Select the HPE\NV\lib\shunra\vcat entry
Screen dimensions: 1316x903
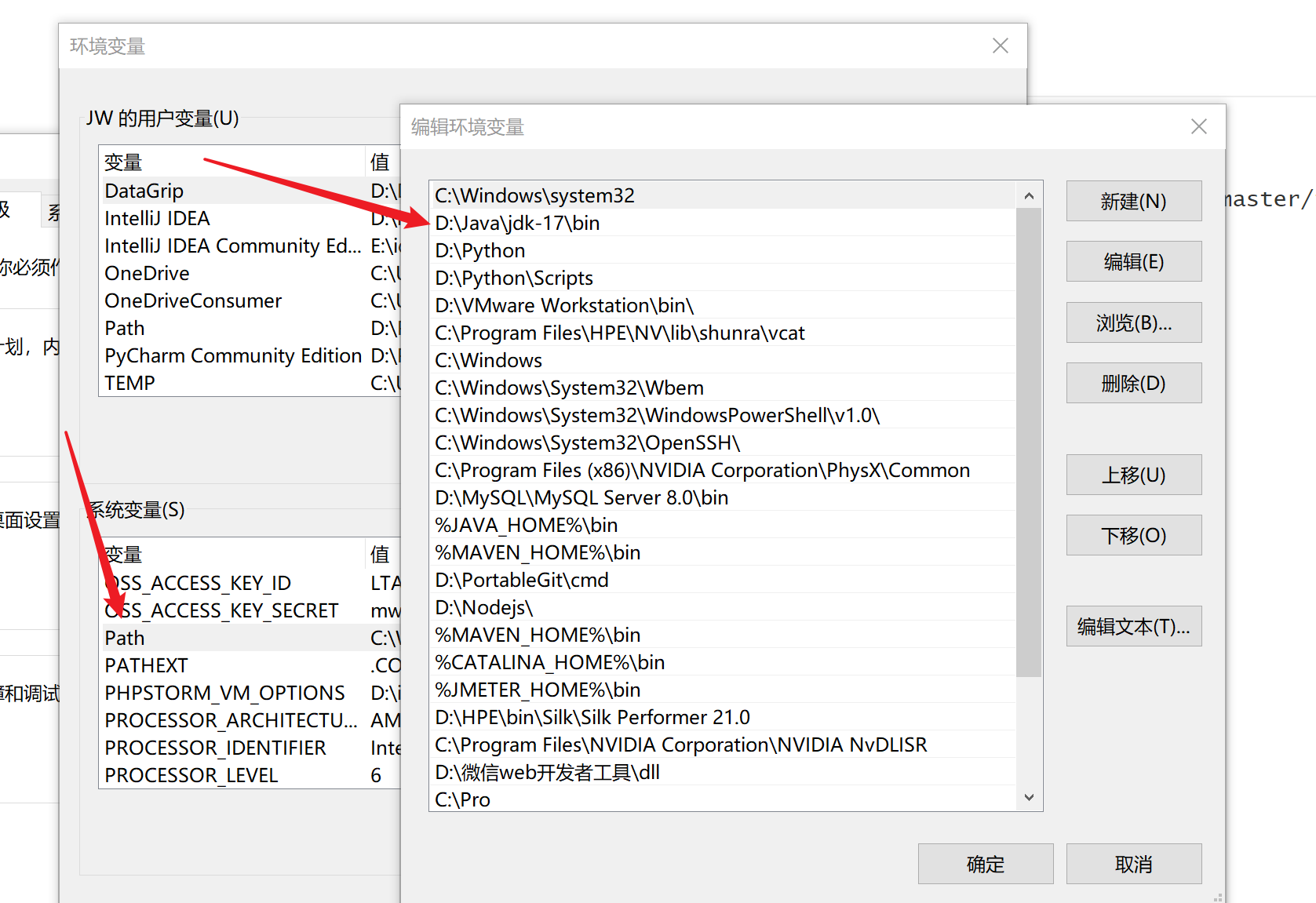coord(723,333)
